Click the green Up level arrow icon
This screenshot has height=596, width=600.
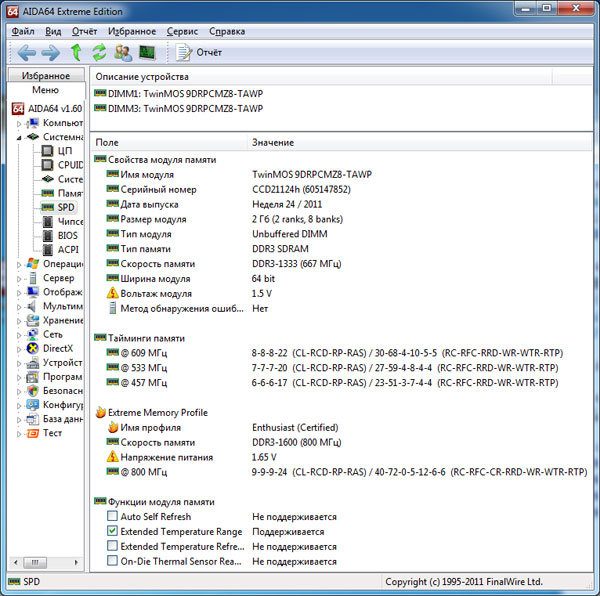point(76,52)
